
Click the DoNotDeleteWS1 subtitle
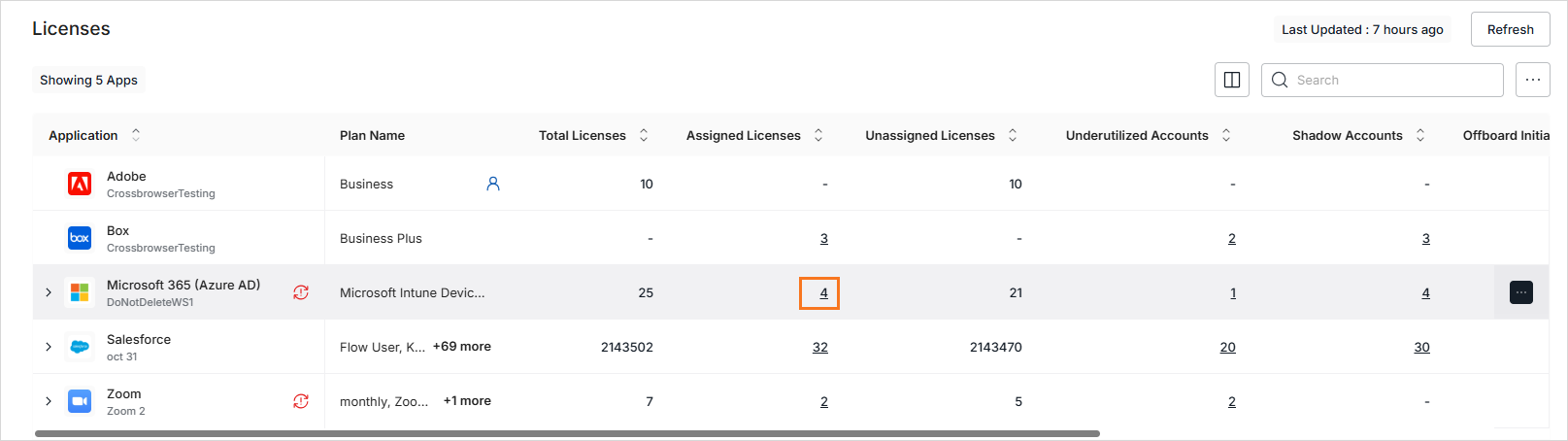tap(150, 302)
